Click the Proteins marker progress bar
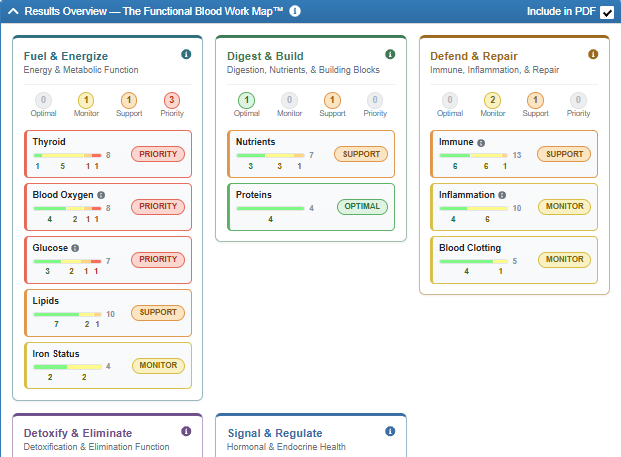Image resolution: width=621 pixels, height=457 pixels. (270, 208)
